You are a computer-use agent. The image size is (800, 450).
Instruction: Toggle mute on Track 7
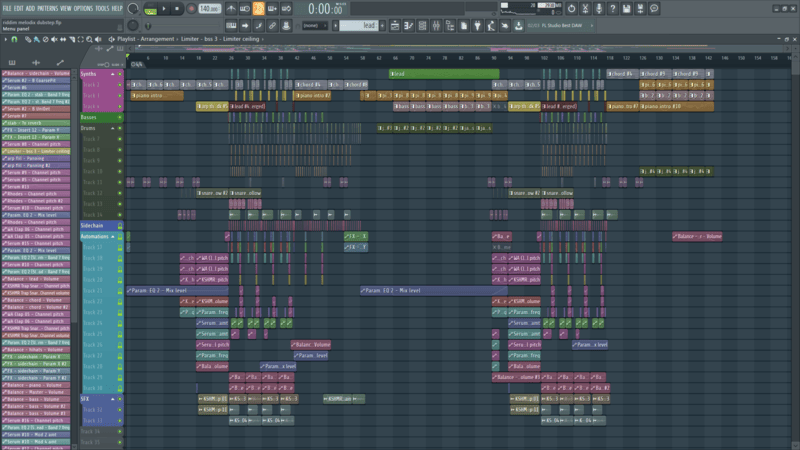tap(120, 139)
